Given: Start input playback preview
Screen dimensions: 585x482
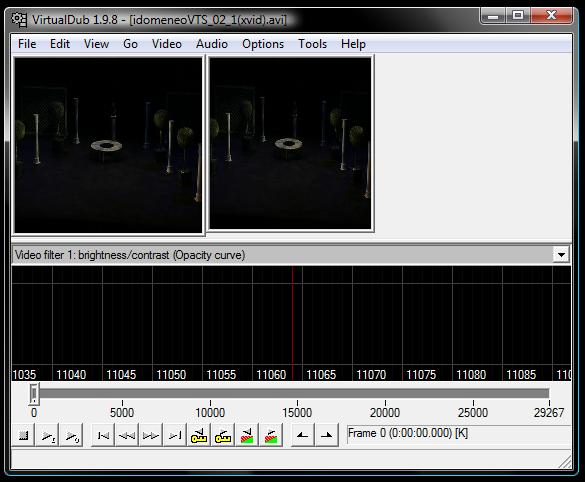Looking at the screenshot, I should [x=48, y=435].
